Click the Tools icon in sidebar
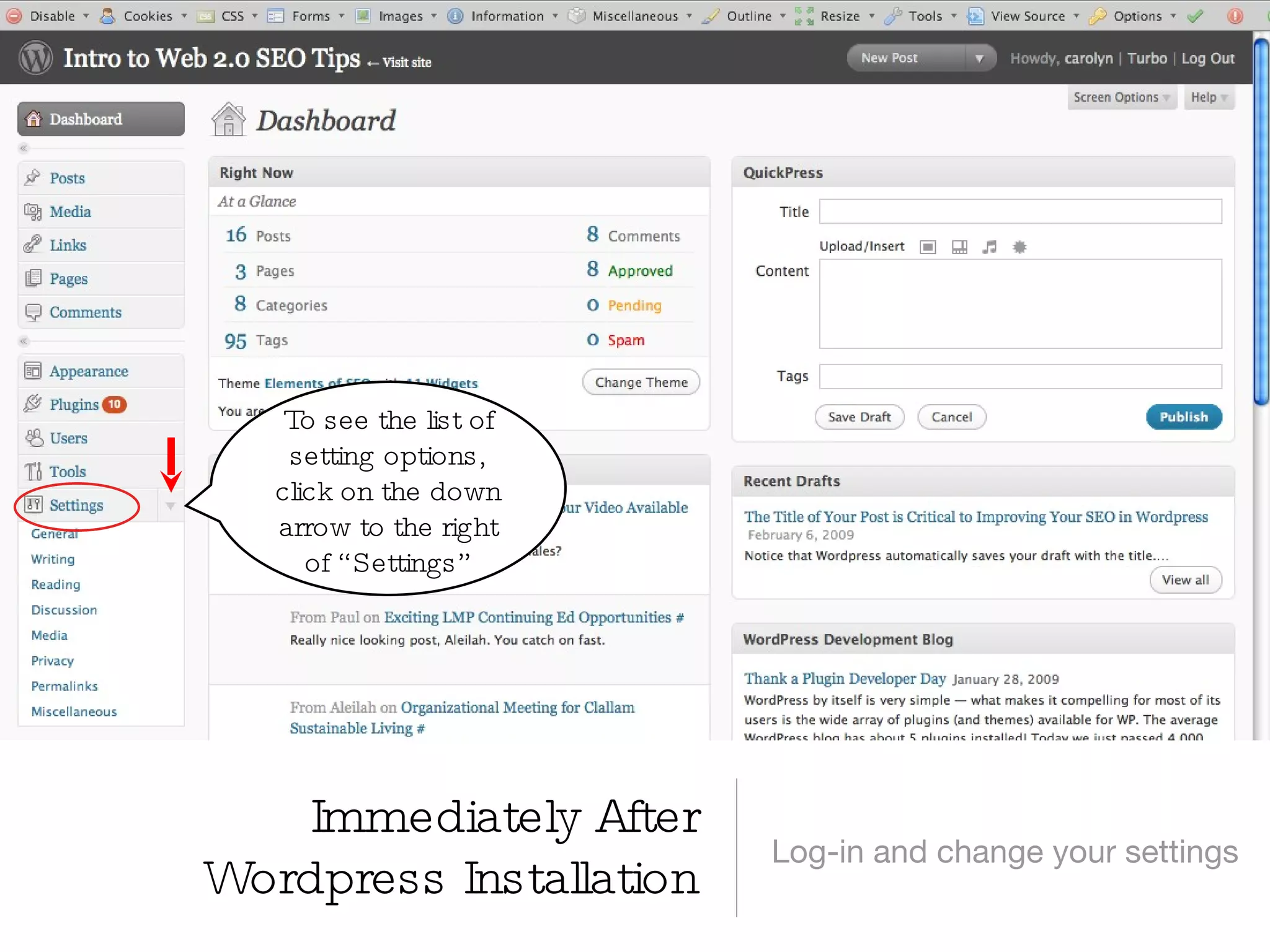The height and width of the screenshot is (952, 1270). 33,472
